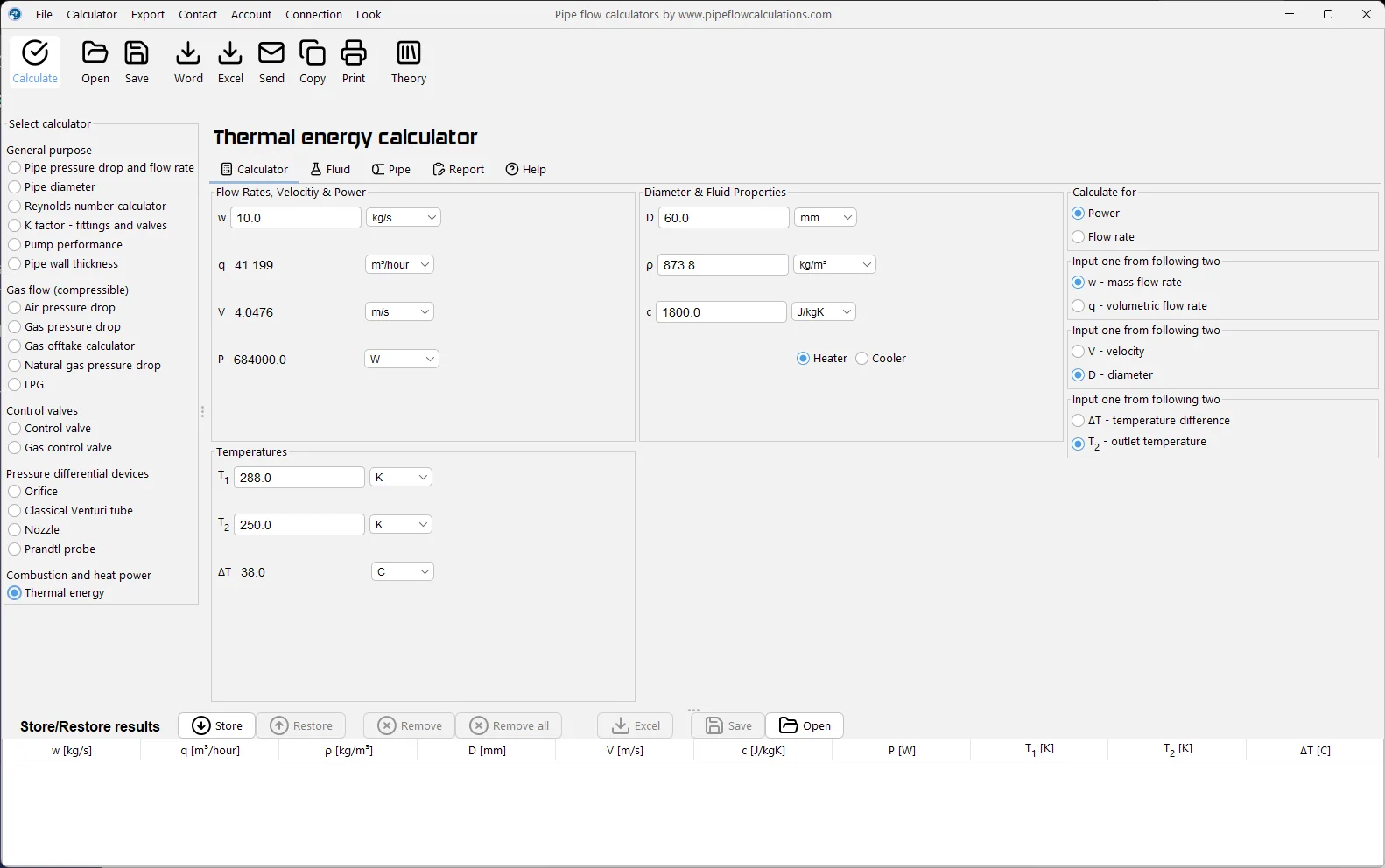The height and width of the screenshot is (868, 1385).
Task: Click the Print toolbar icon
Action: [x=354, y=61]
